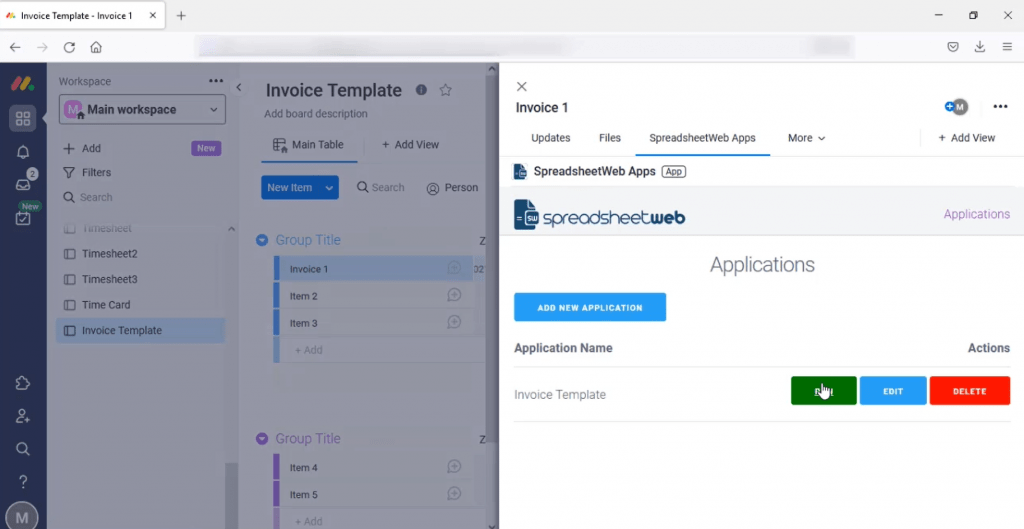The width and height of the screenshot is (1024, 529).
Task: Open the apps puzzle piece icon
Action: [x=23, y=383]
